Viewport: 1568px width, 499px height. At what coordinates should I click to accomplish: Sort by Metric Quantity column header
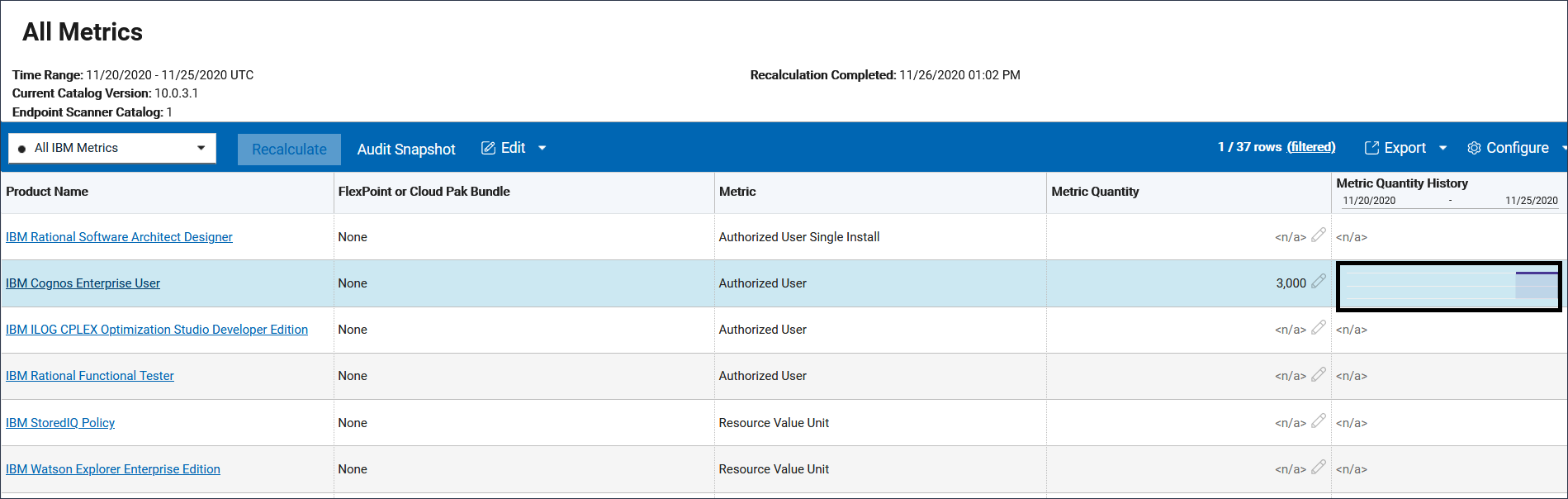tap(1095, 192)
